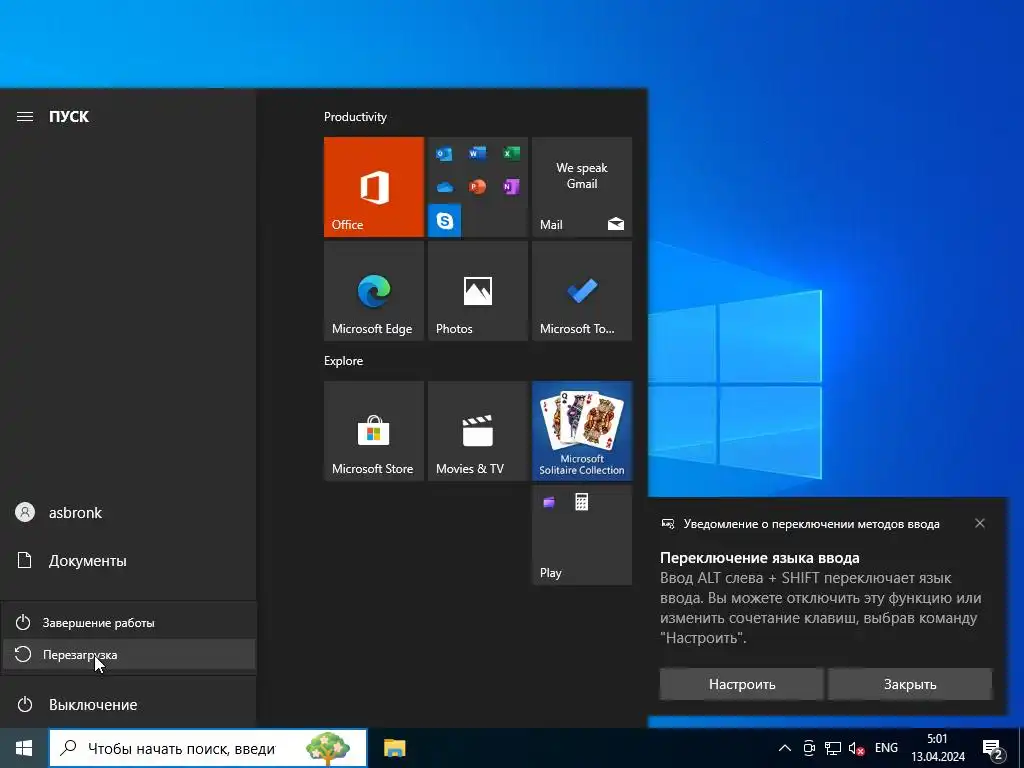
Task: Click the Выключение power button
Action: (x=128, y=705)
